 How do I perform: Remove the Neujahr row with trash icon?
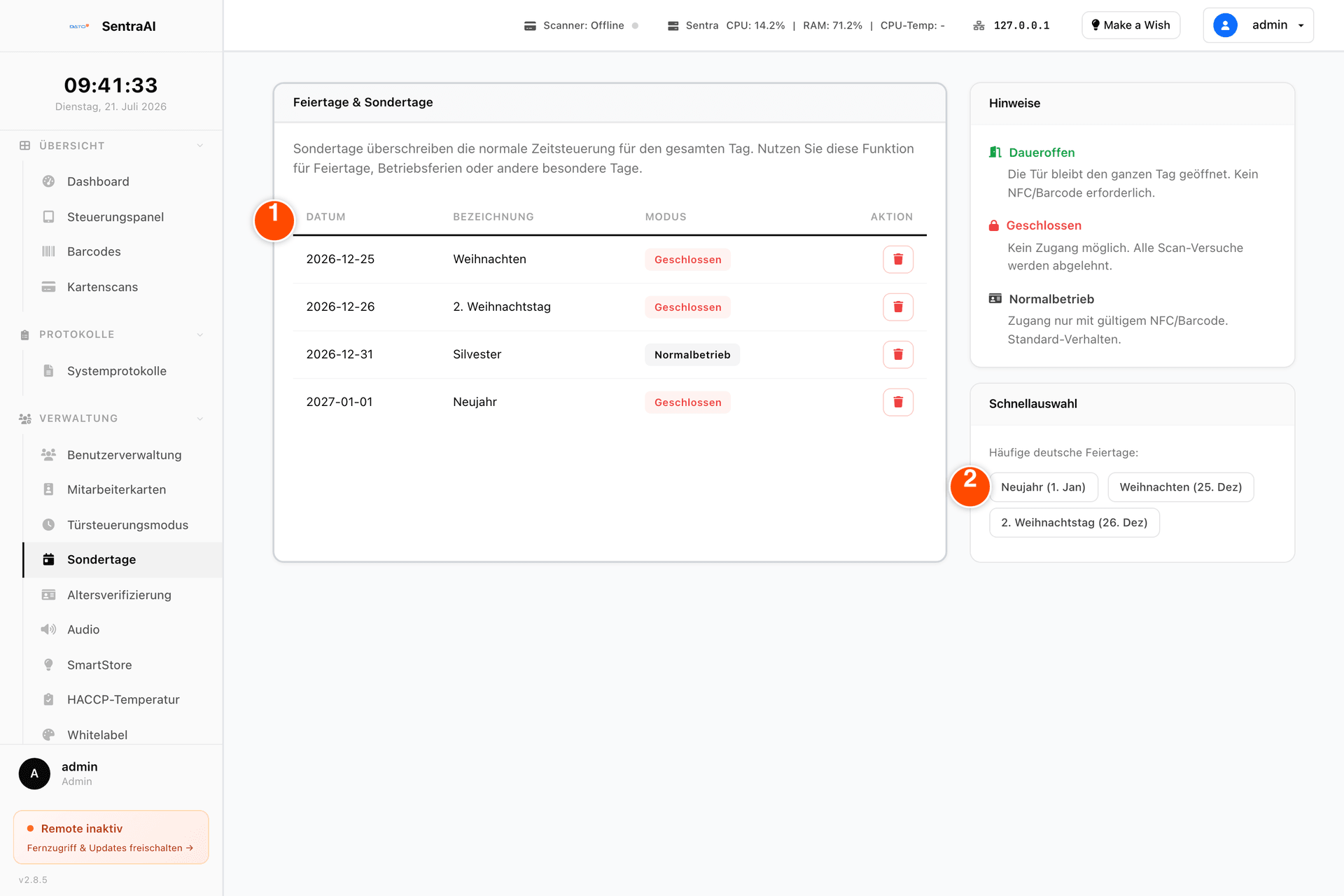[898, 402]
